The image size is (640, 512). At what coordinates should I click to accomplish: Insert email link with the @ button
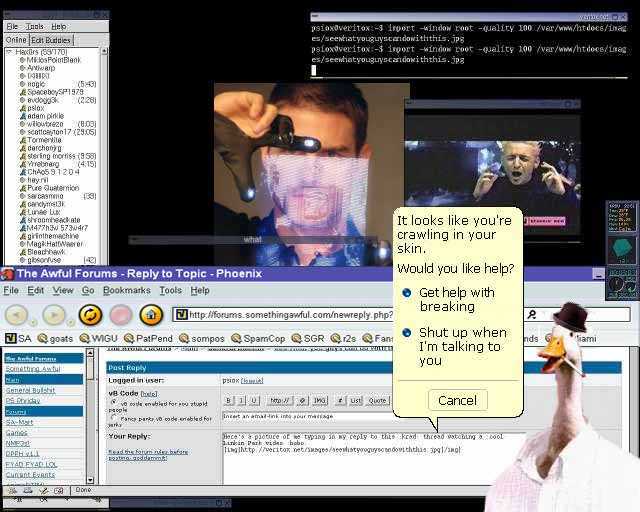click(302, 401)
